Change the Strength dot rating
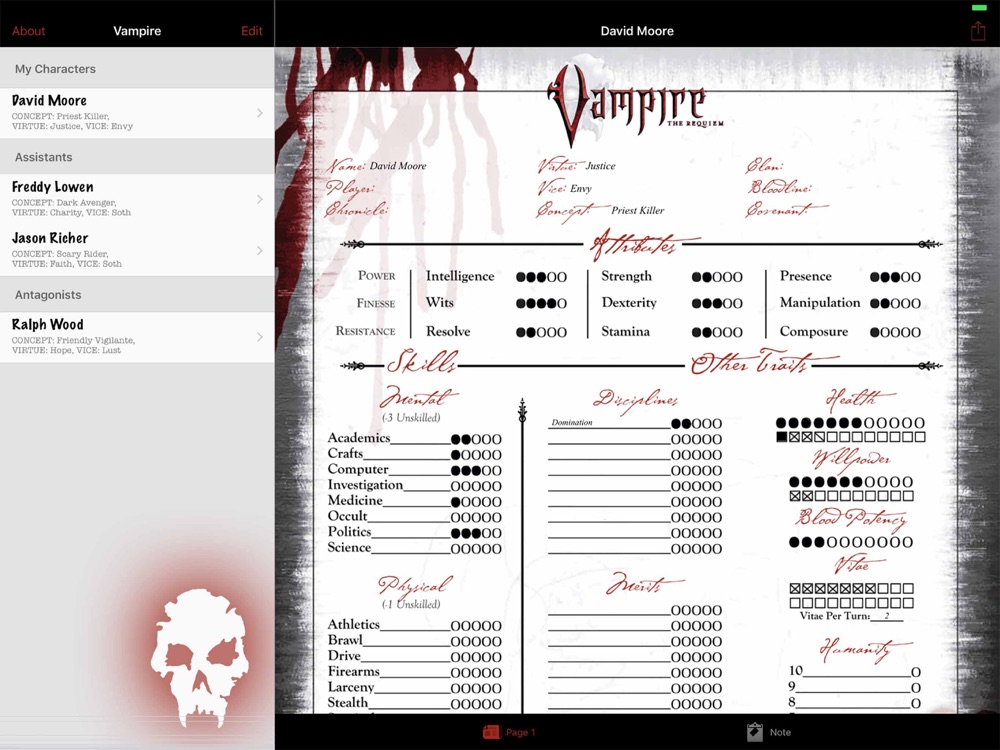1000x750 pixels. (x=717, y=277)
